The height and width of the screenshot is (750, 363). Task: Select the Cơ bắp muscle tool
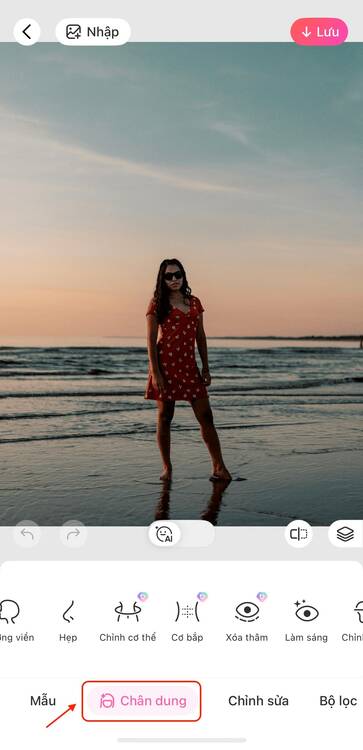(x=187, y=621)
